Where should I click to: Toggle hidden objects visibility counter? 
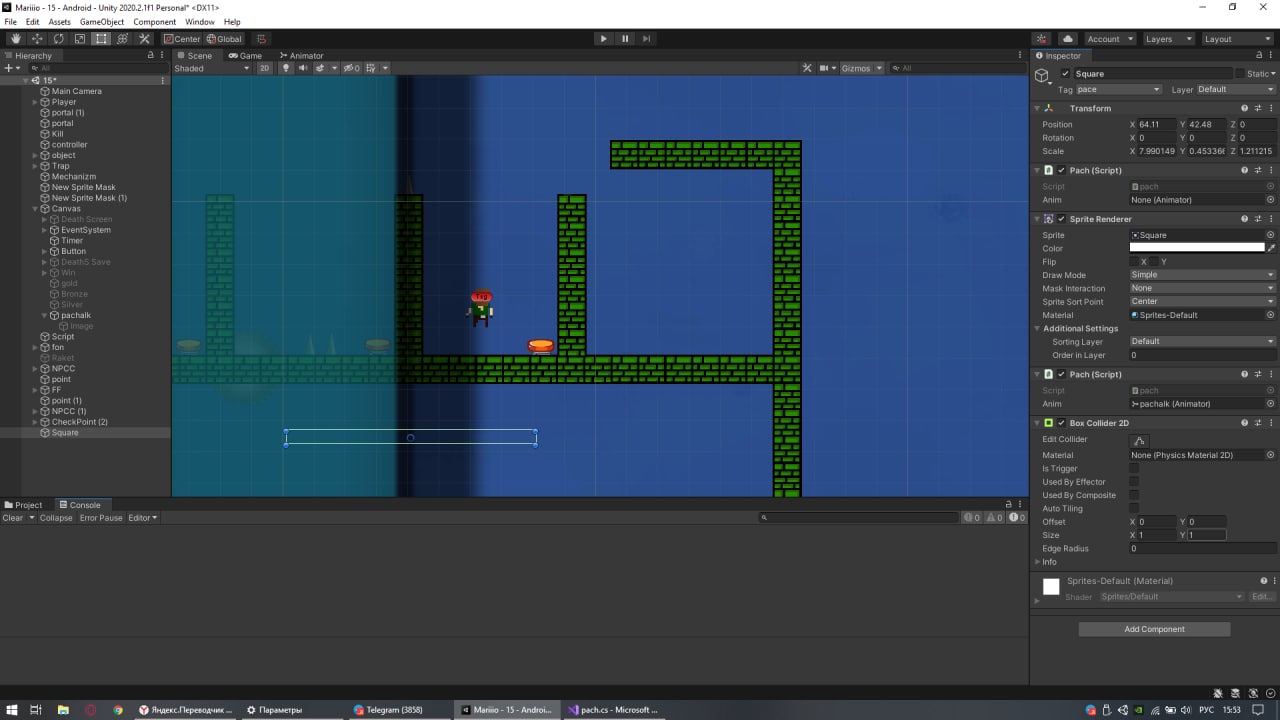click(352, 68)
